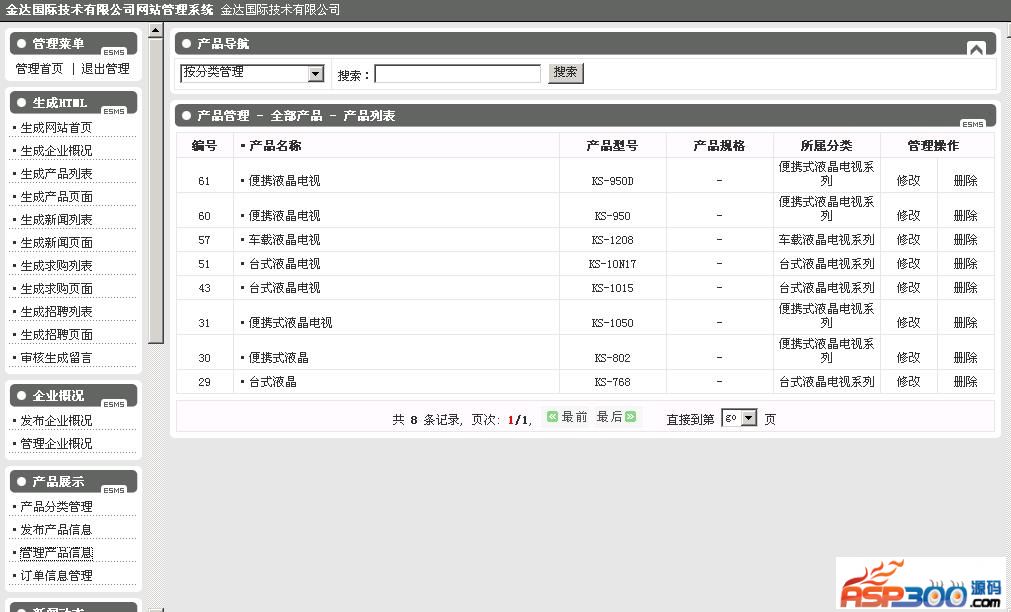Open 车载液晶电视 product name
Image resolution: width=1011 pixels, height=612 pixels.
tap(284, 239)
